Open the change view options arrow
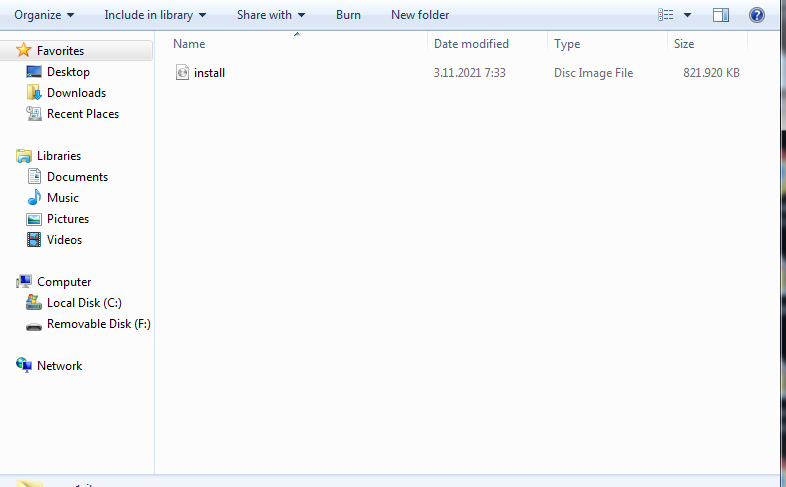 point(688,15)
